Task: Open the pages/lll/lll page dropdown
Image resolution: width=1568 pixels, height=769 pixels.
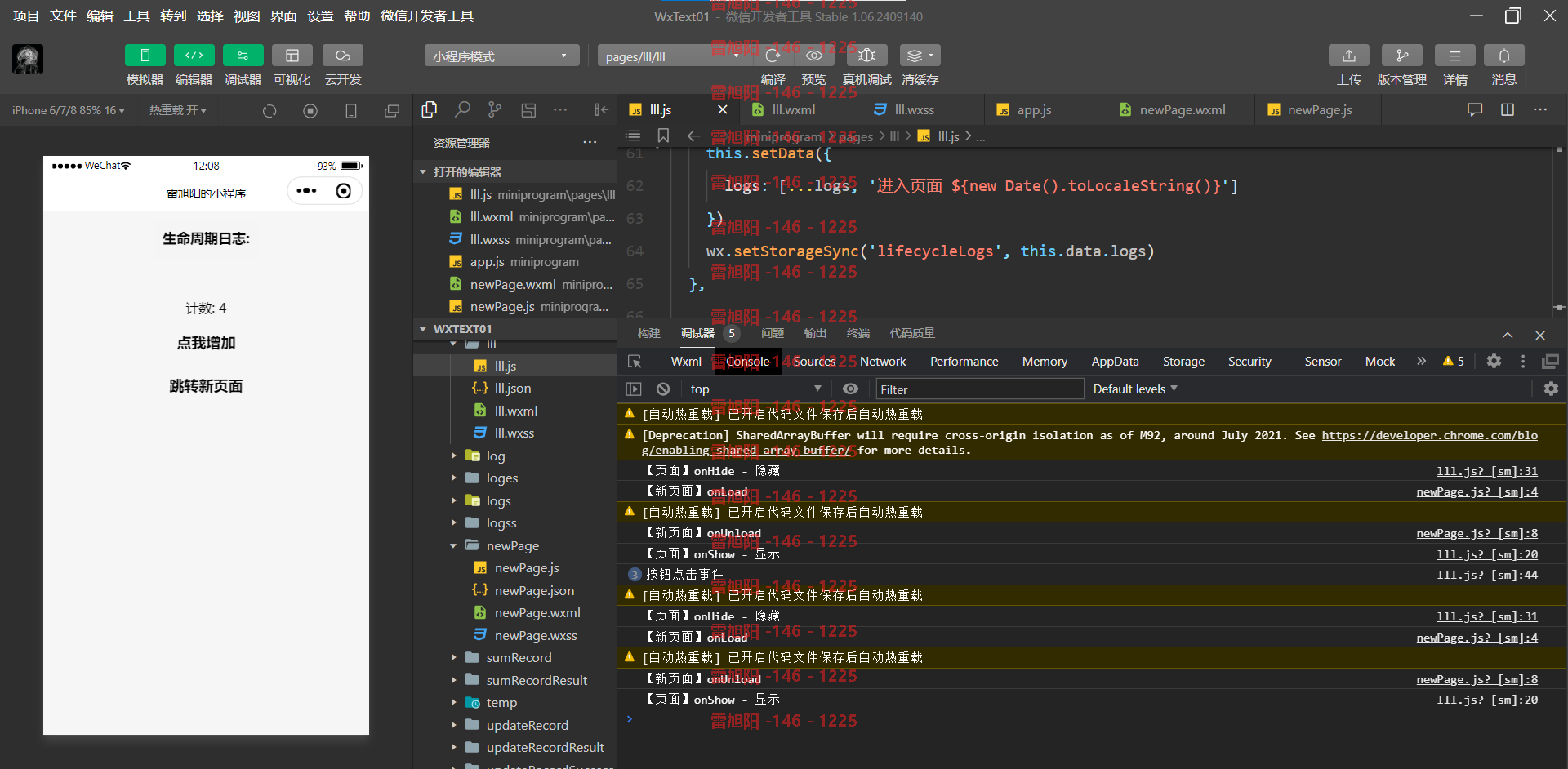Action: (x=673, y=56)
